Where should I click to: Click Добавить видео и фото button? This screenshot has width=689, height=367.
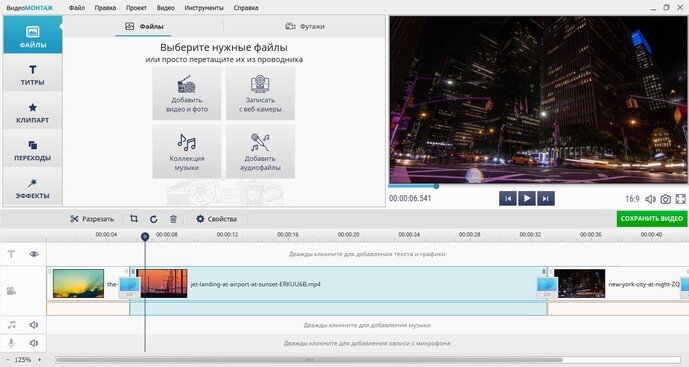pos(187,93)
